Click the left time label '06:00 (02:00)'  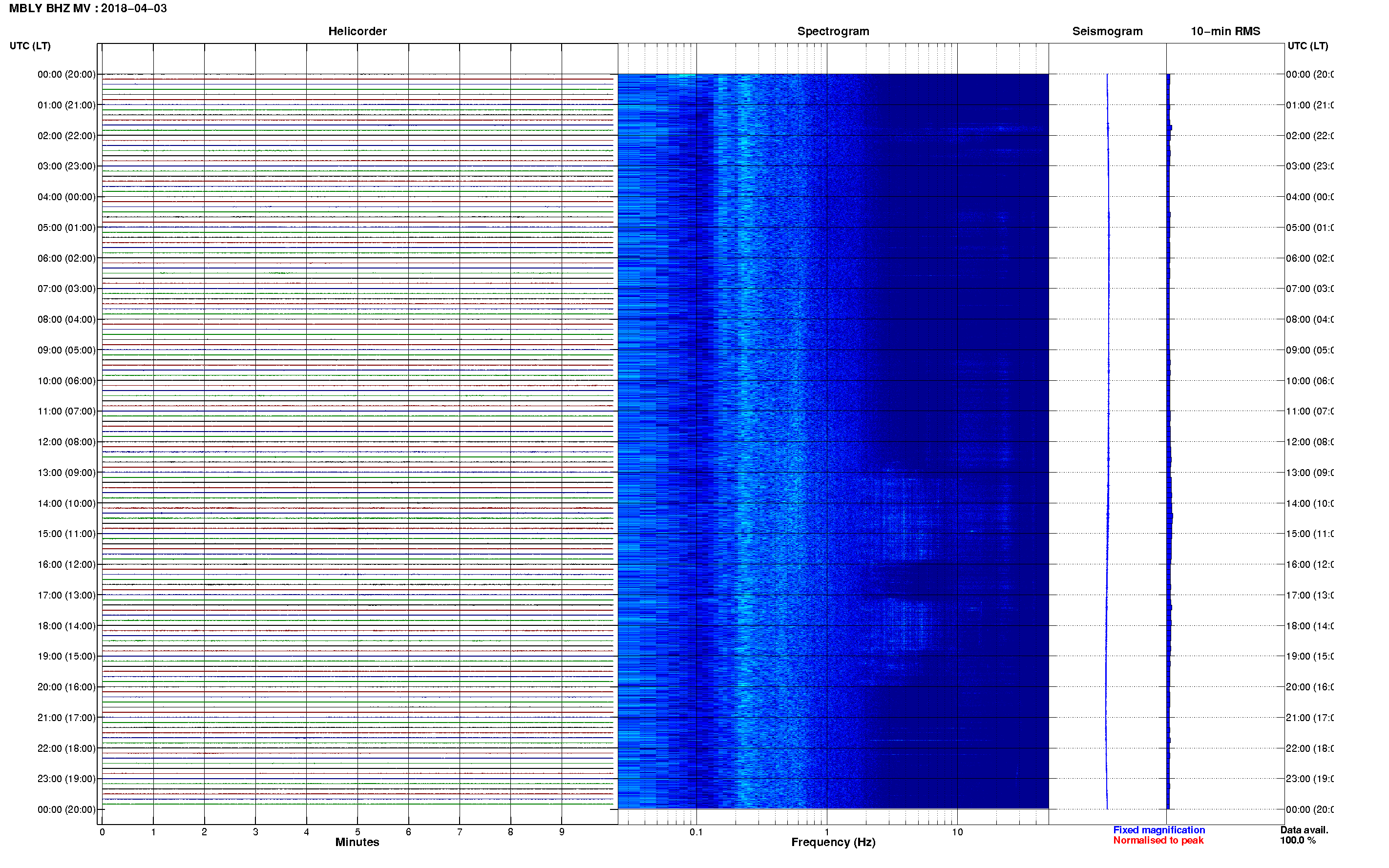[66, 258]
